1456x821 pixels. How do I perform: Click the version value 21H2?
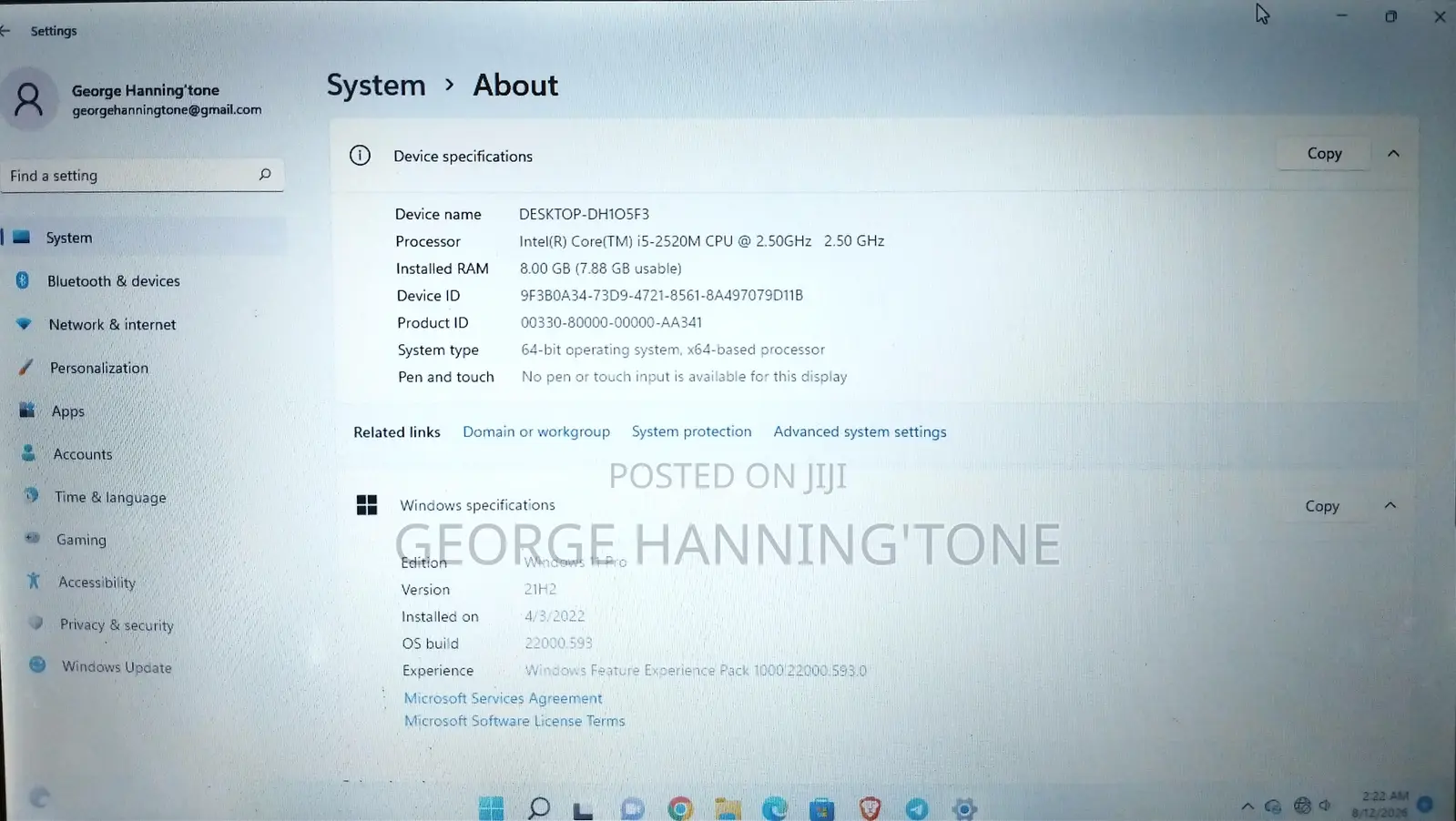coord(540,590)
